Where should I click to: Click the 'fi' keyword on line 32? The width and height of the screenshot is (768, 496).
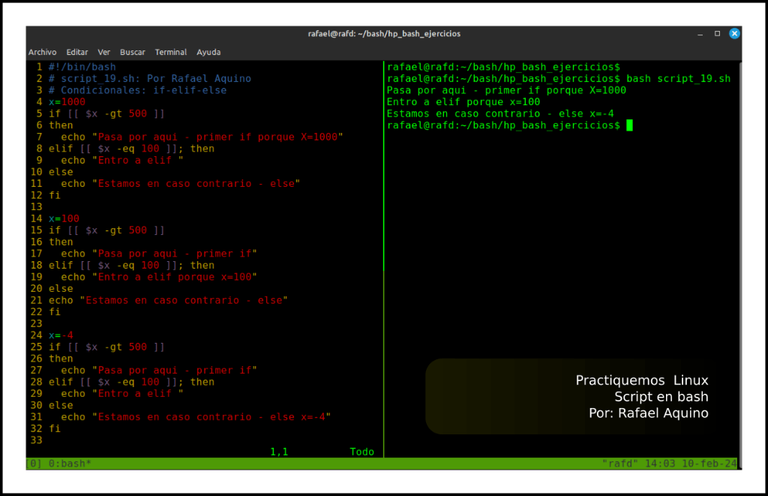coord(54,428)
